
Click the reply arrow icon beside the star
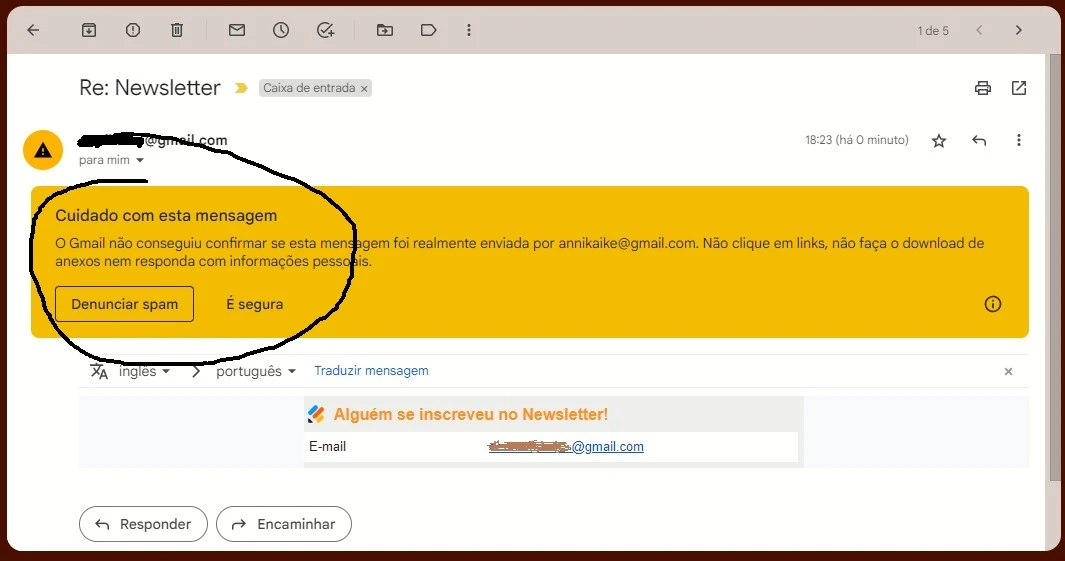tap(979, 141)
